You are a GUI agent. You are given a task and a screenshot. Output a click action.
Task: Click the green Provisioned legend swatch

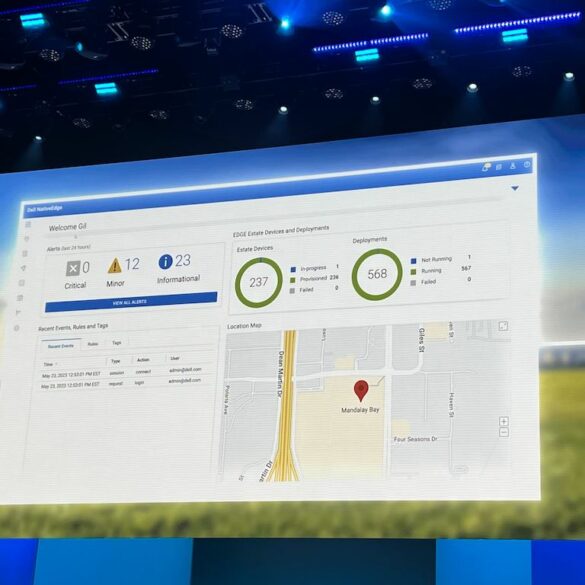coord(292,280)
